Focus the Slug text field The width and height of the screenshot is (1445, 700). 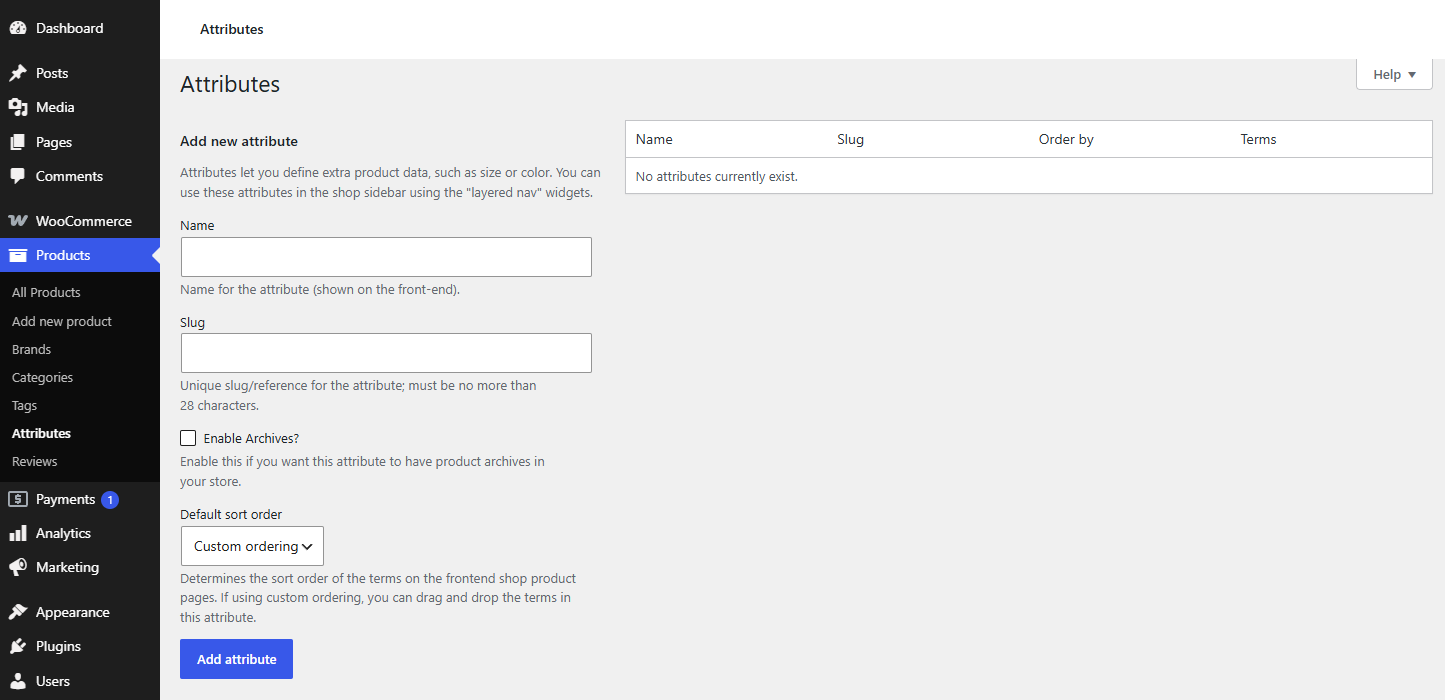click(386, 353)
